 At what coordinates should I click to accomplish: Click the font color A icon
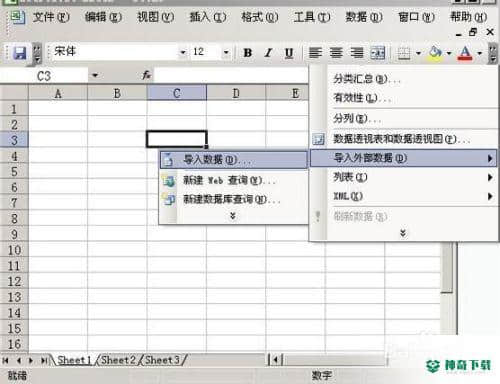coord(465,53)
